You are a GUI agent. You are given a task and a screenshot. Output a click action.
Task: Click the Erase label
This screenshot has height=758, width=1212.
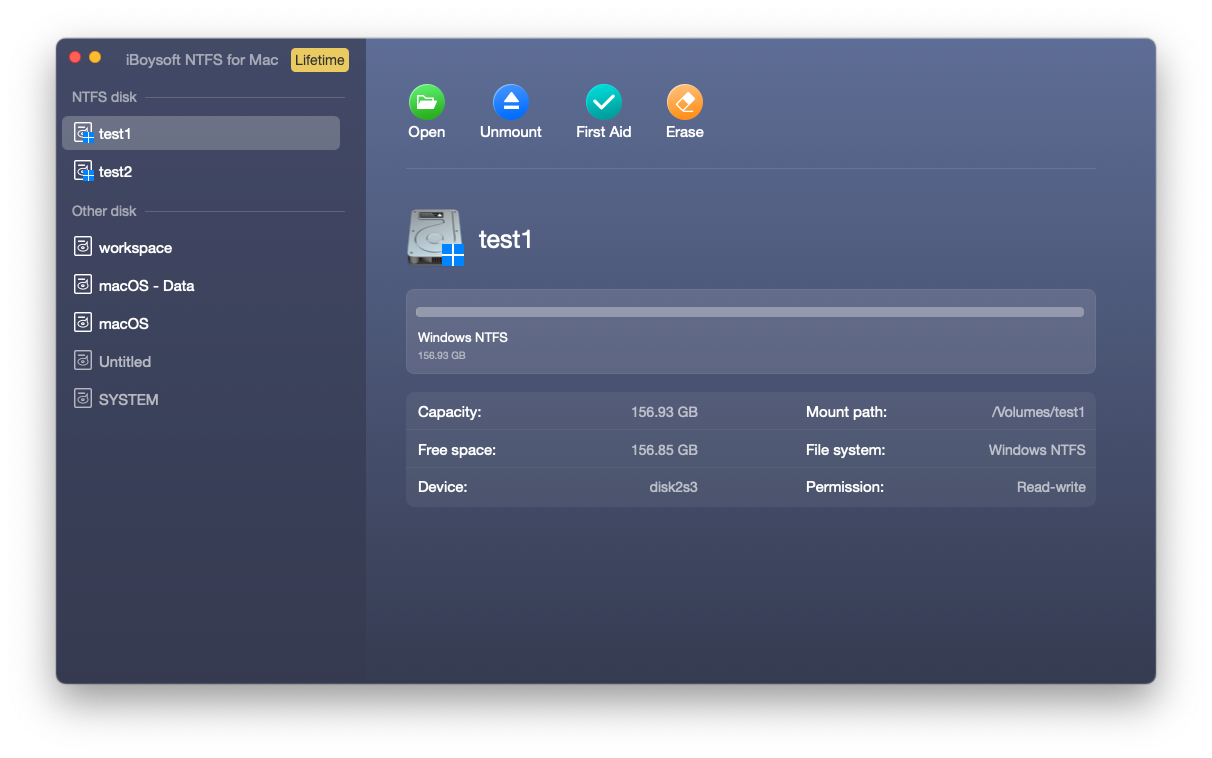685,132
